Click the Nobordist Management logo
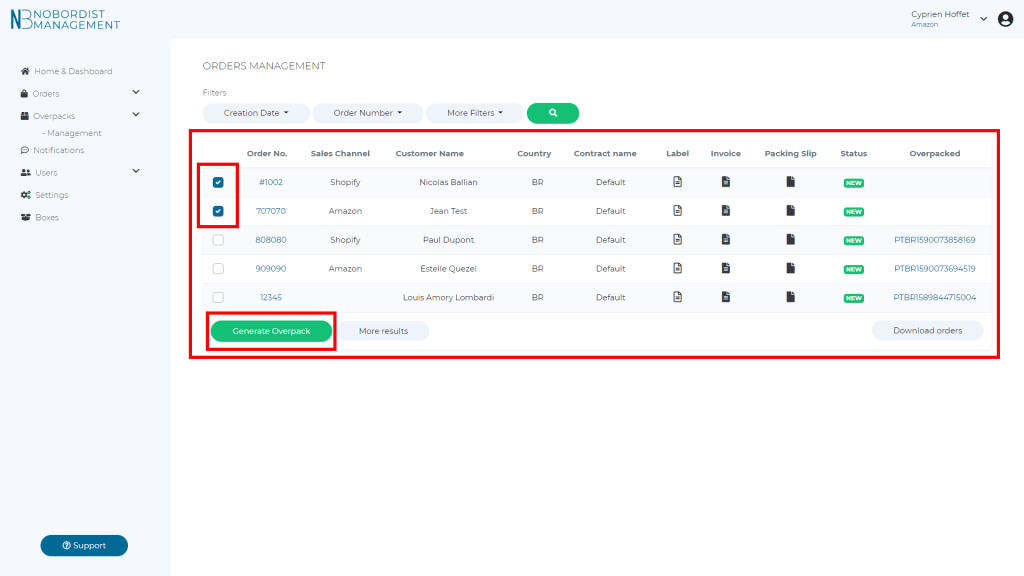Viewport: 1024px width, 576px height. click(x=65, y=19)
